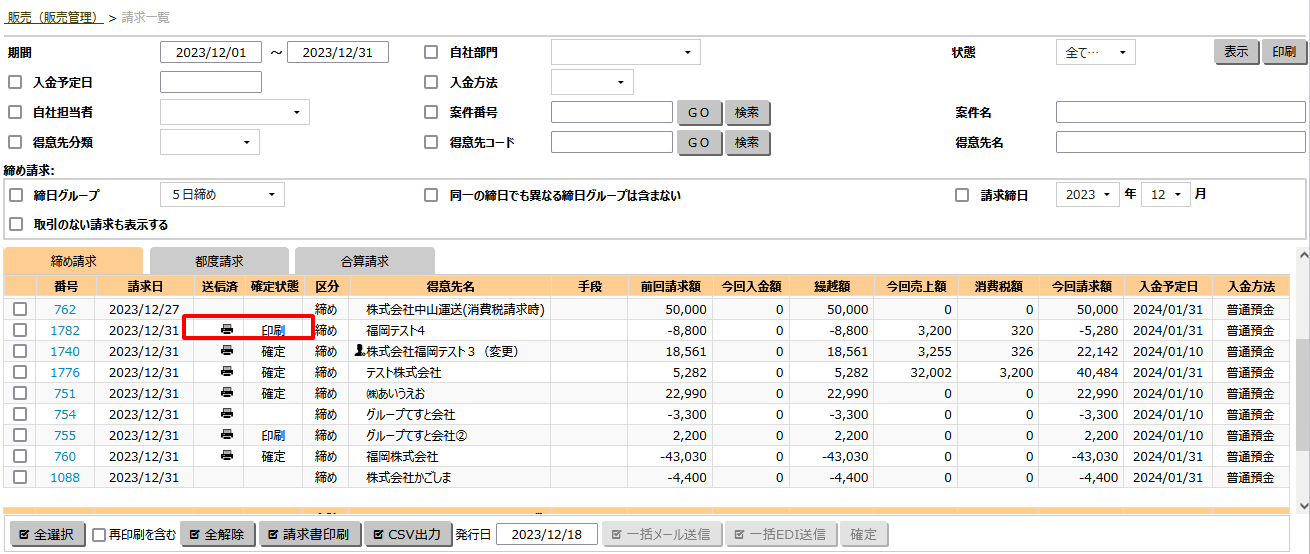Select the row checkbox for invoice 762
This screenshot has width=1310, height=554.
pyautogui.click(x=19, y=310)
